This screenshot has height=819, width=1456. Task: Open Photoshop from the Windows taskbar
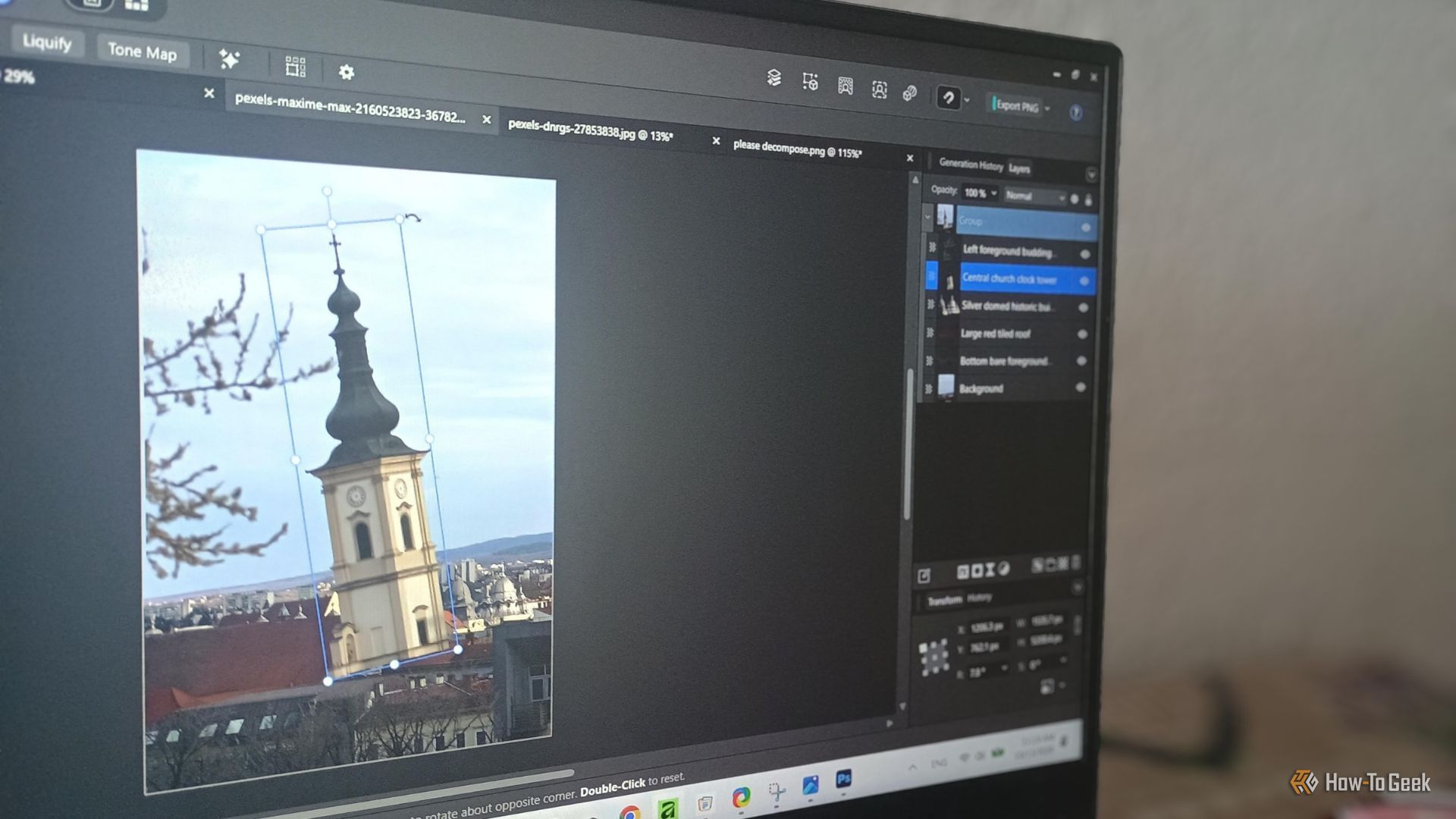coord(843,779)
